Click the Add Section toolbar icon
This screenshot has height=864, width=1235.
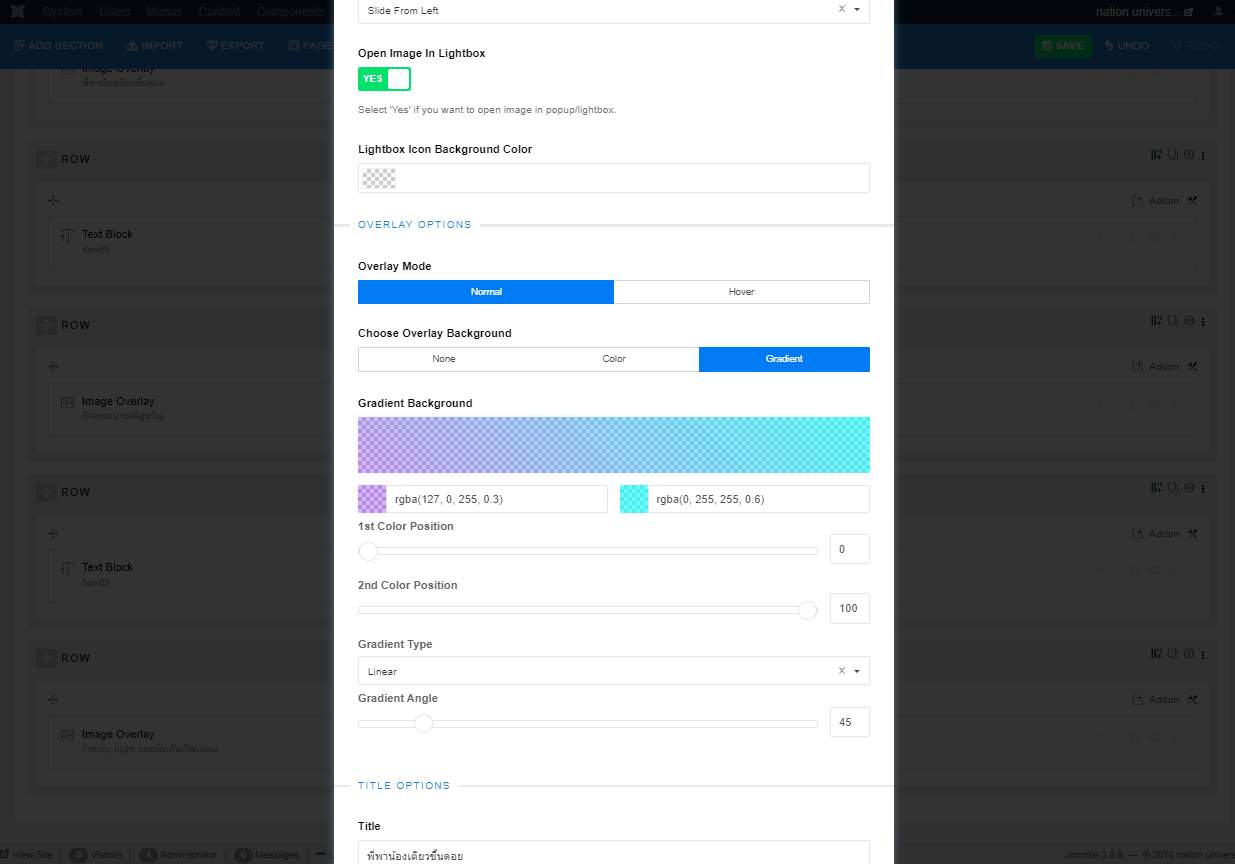pos(21,46)
